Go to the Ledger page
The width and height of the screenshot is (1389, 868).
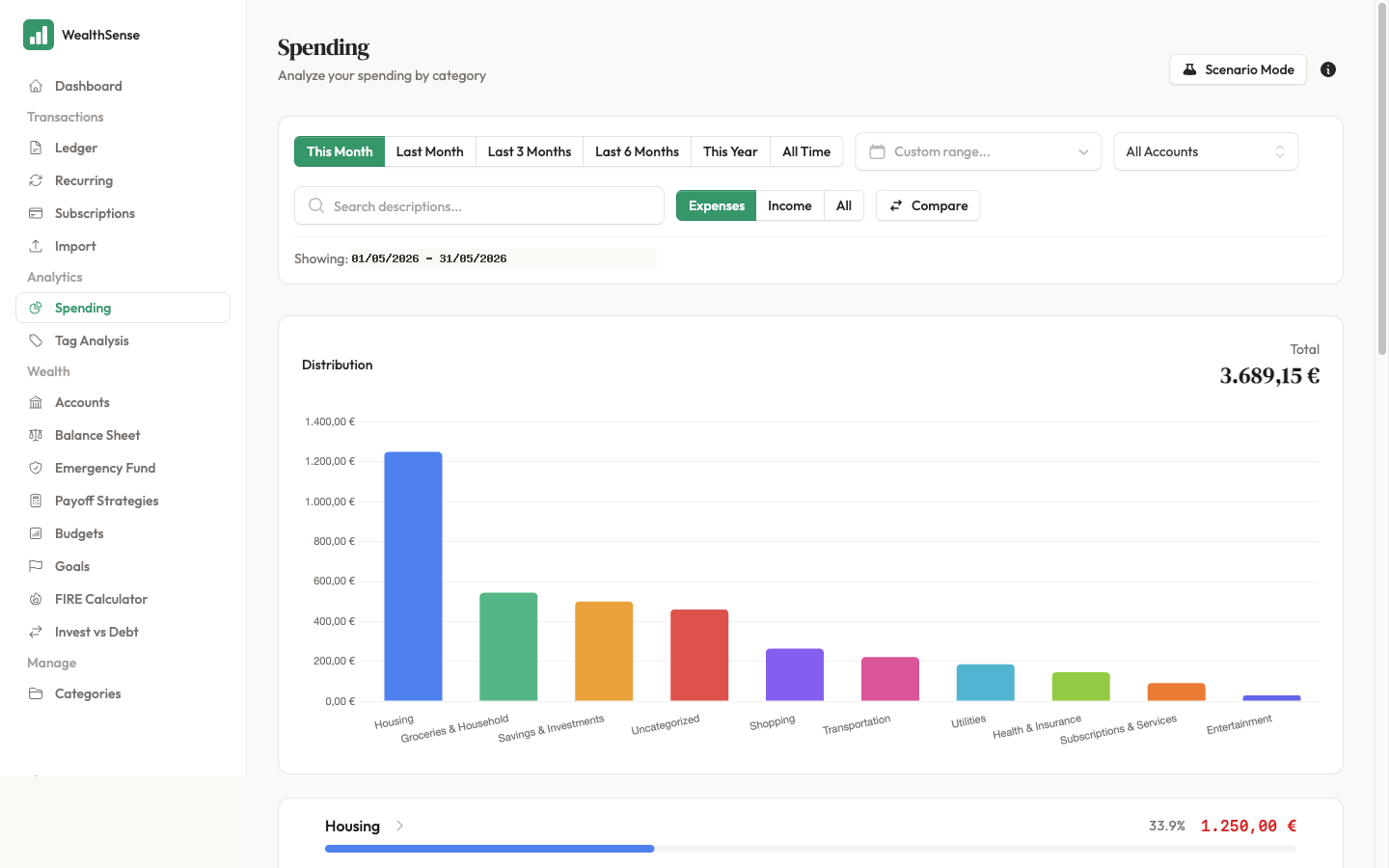point(123,148)
